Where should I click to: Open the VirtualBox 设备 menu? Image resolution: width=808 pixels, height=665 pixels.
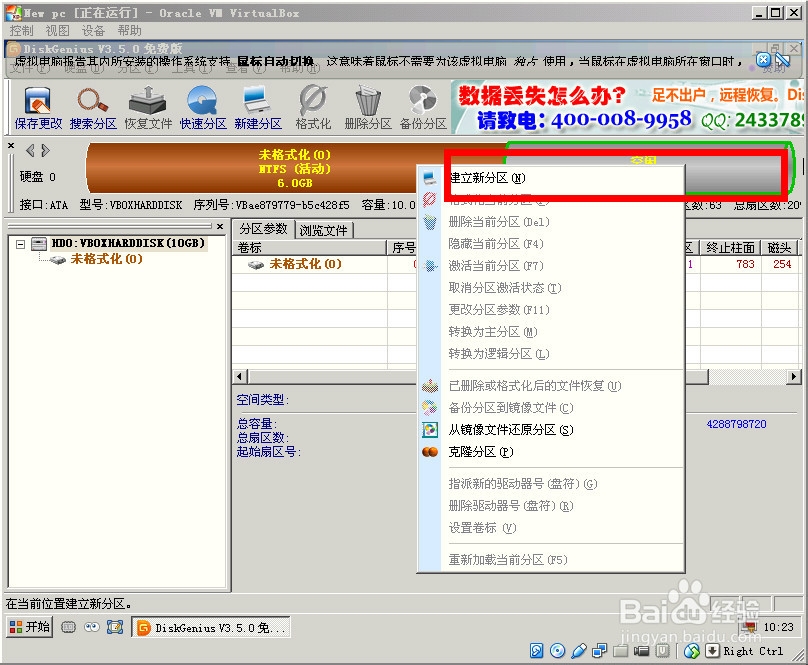93,31
